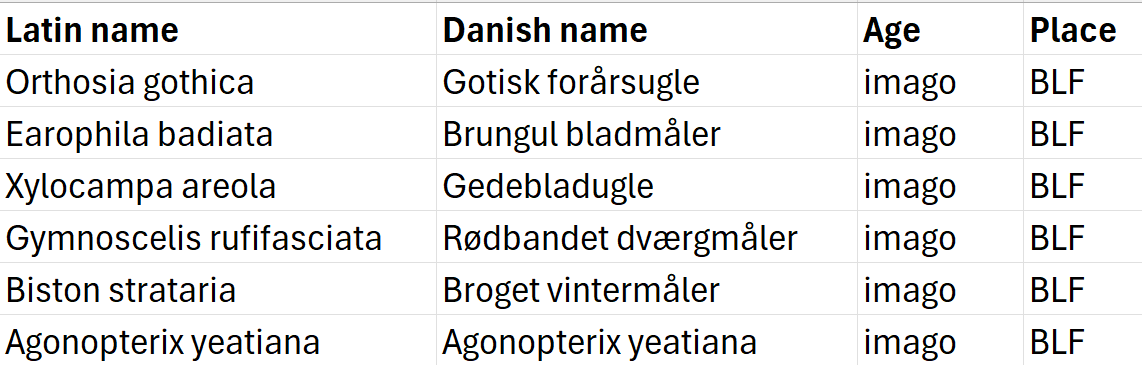Click the Gymnoscelis rufifasciata cell
The width and height of the screenshot is (1142, 365).
(218, 238)
